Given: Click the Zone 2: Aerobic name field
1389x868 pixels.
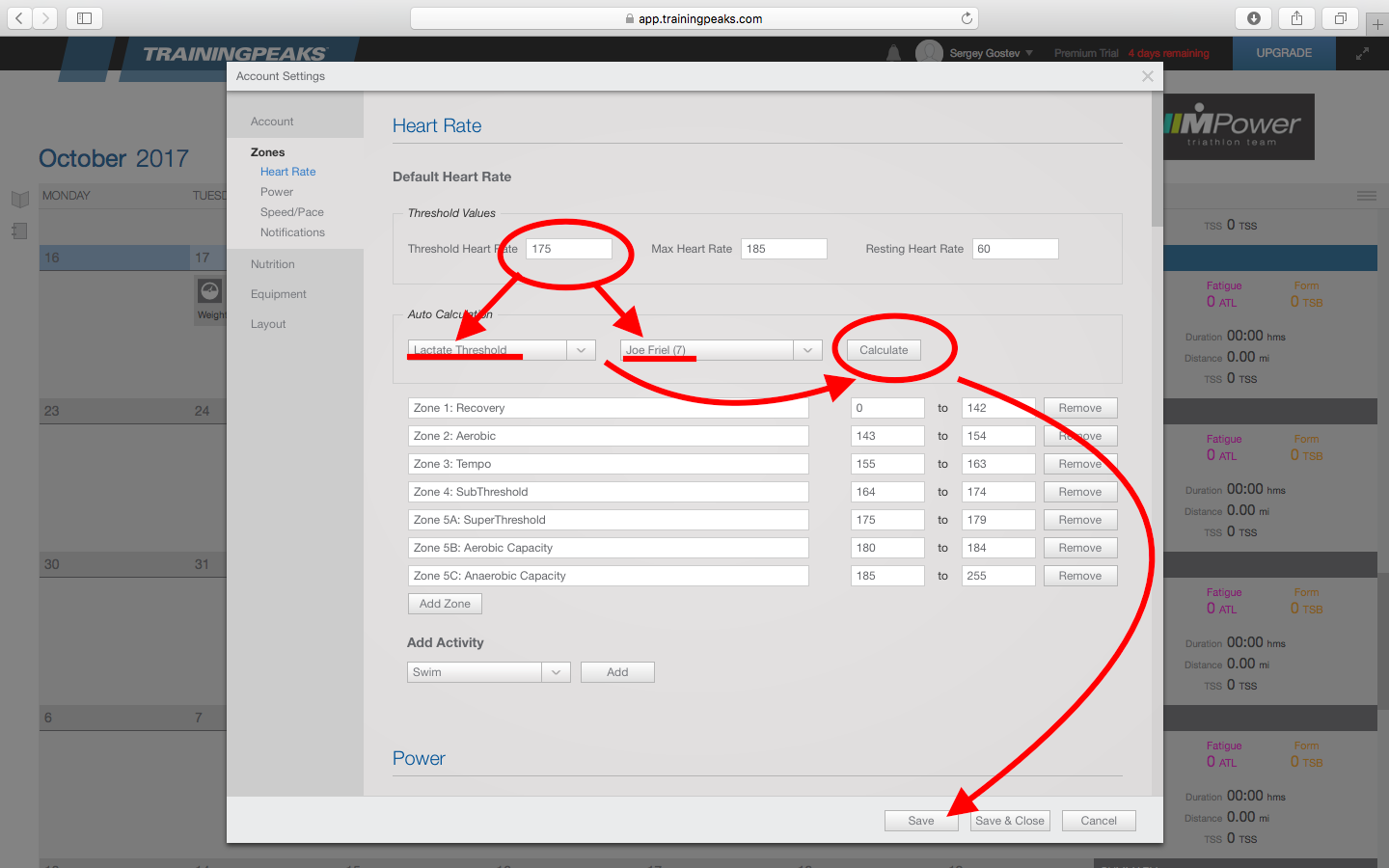Looking at the screenshot, I should [x=608, y=436].
